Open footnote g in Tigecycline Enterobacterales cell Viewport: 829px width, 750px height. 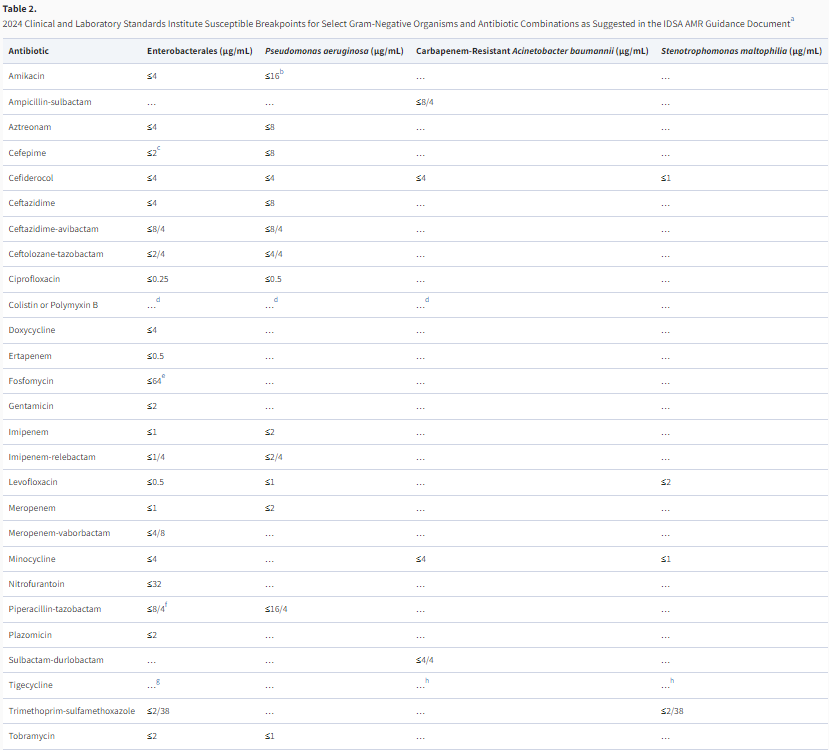[x=158, y=680]
